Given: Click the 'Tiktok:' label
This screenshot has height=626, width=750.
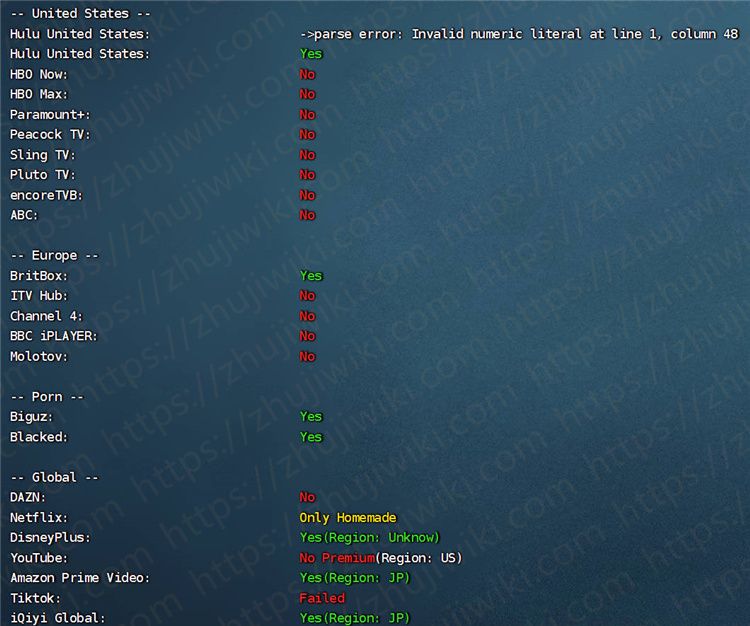Looking at the screenshot, I should click(x=35, y=598).
